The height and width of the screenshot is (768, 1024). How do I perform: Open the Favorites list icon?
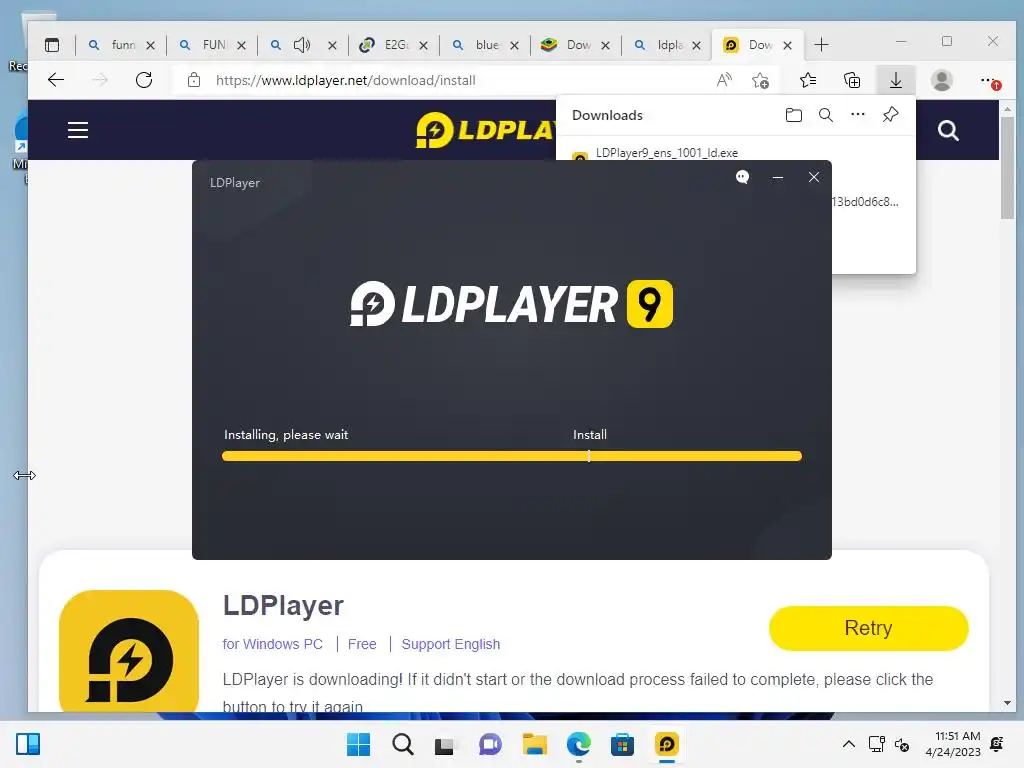point(808,80)
